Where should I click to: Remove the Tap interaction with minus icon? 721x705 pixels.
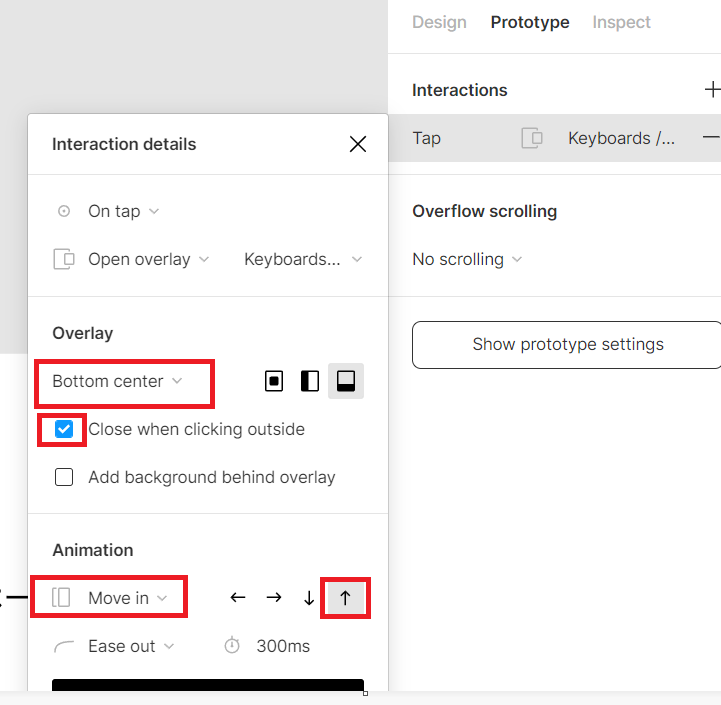pos(711,137)
